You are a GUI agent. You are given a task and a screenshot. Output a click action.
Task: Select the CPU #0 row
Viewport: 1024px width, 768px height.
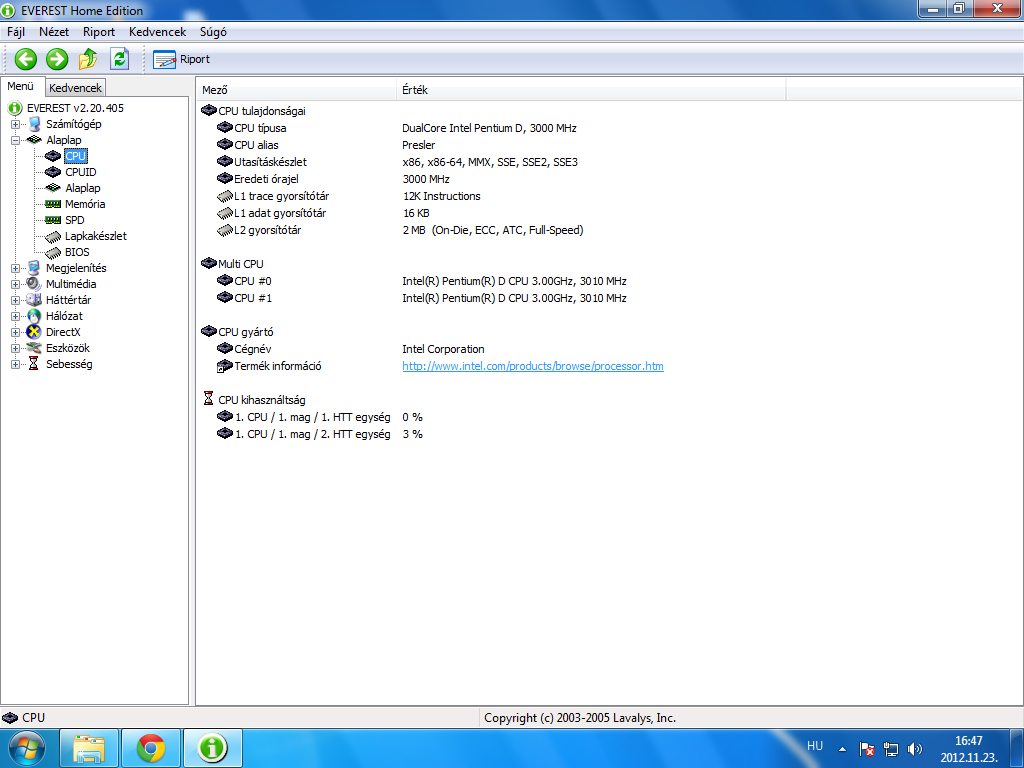coord(421,281)
